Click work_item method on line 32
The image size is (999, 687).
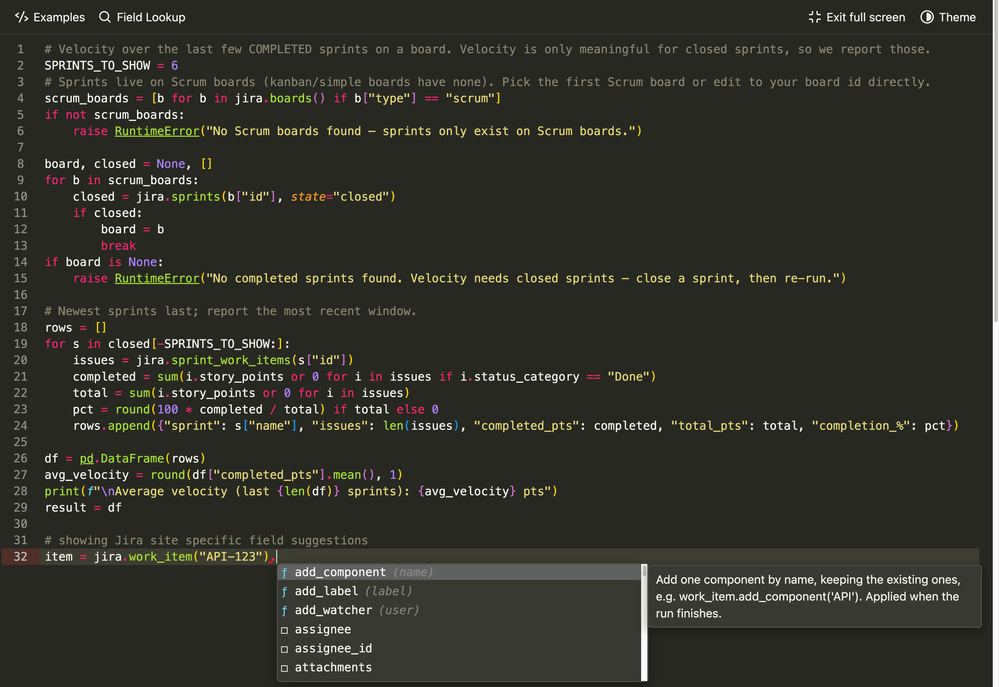click(x=161, y=557)
